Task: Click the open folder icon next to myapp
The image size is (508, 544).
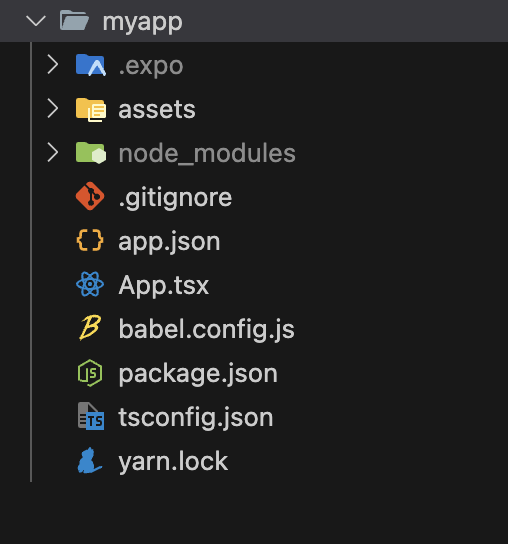Action: (x=74, y=20)
